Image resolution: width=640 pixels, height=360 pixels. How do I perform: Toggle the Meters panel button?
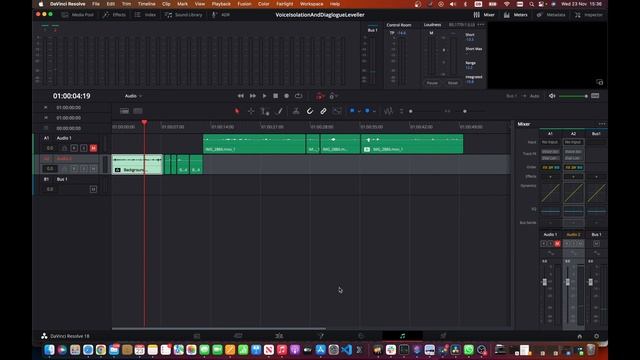(515, 15)
